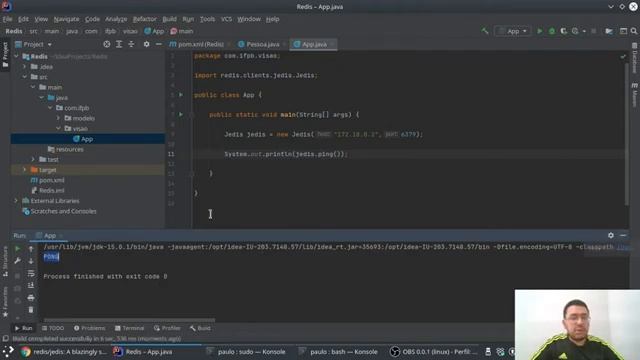Expand the .idea folder in project tree
This screenshot has height=360, width=640.
[x=24, y=67]
